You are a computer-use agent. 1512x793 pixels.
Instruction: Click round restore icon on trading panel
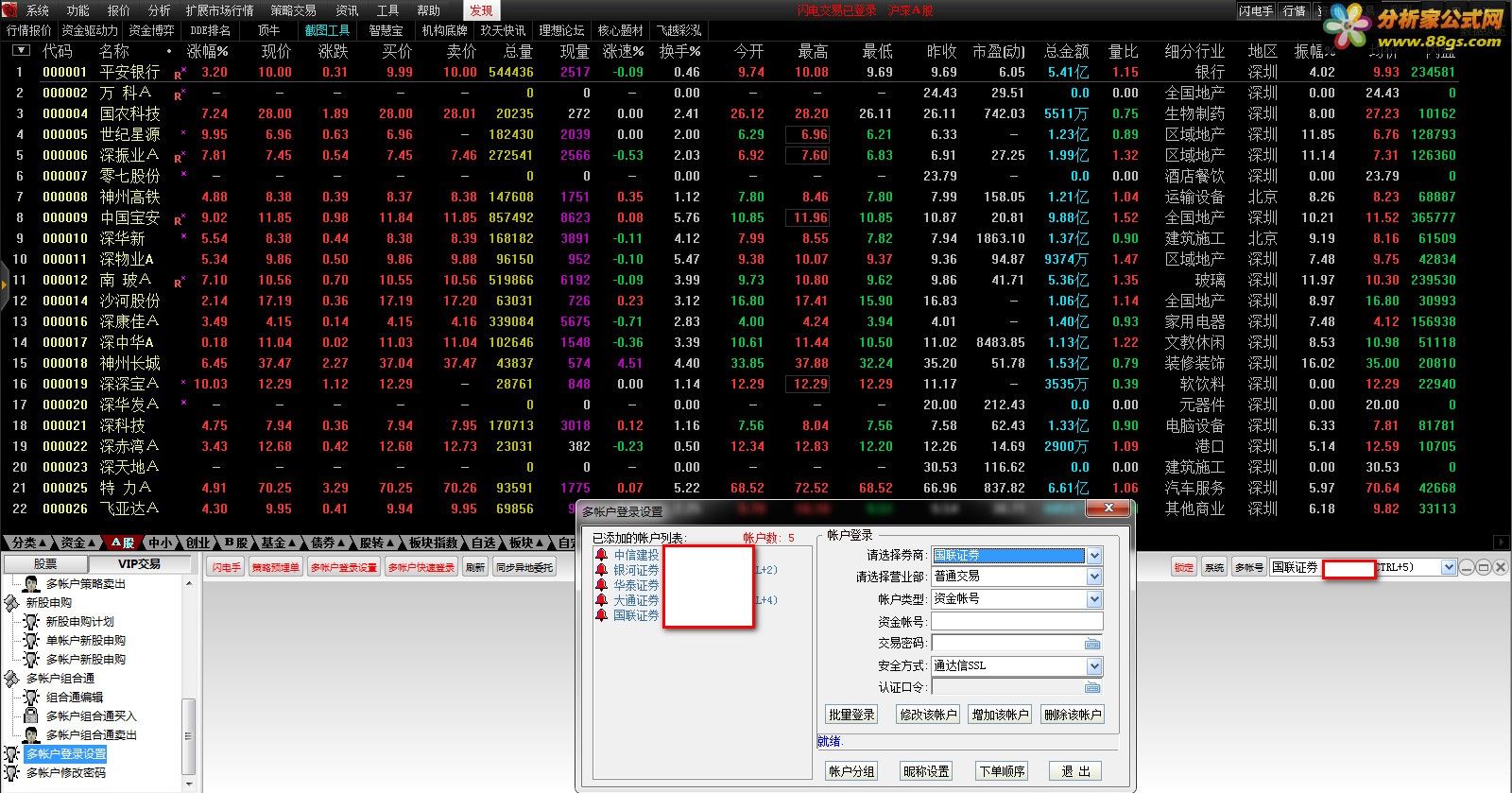pos(1483,567)
